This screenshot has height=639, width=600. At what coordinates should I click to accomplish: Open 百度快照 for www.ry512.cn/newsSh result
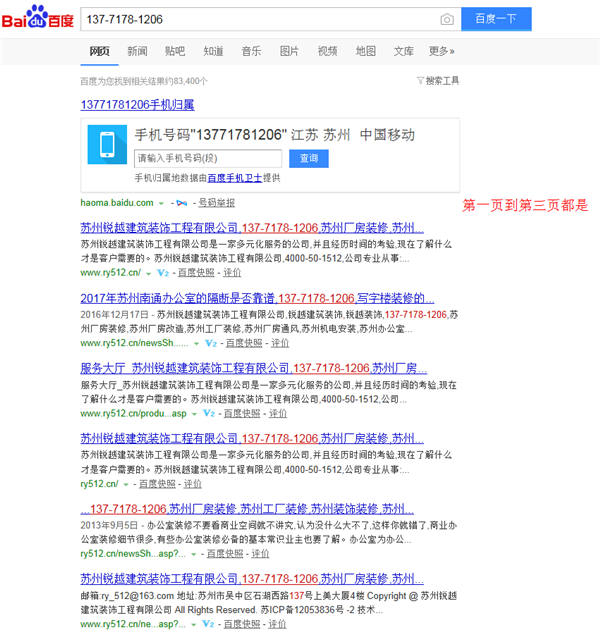click(x=244, y=343)
